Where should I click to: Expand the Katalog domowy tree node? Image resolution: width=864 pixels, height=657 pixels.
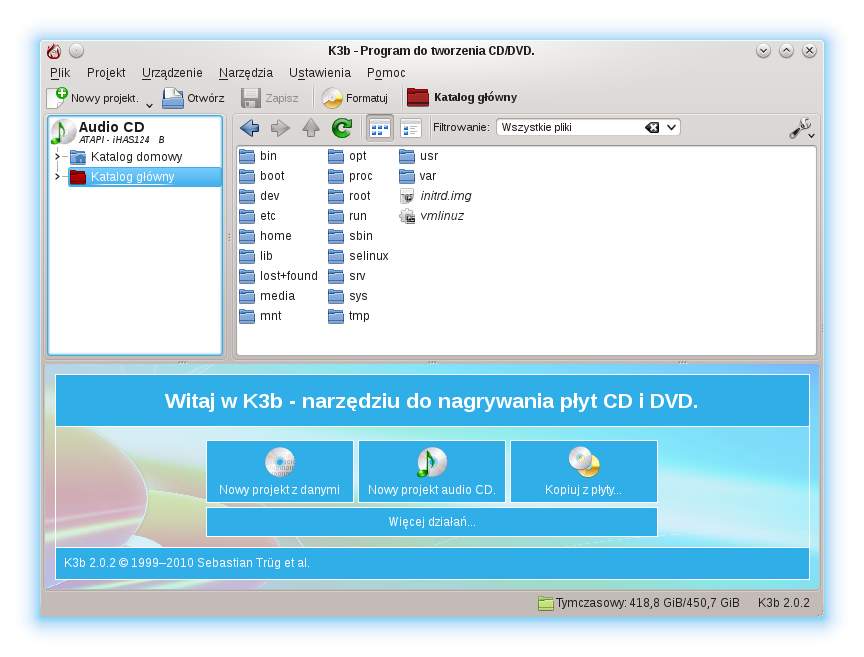57,157
